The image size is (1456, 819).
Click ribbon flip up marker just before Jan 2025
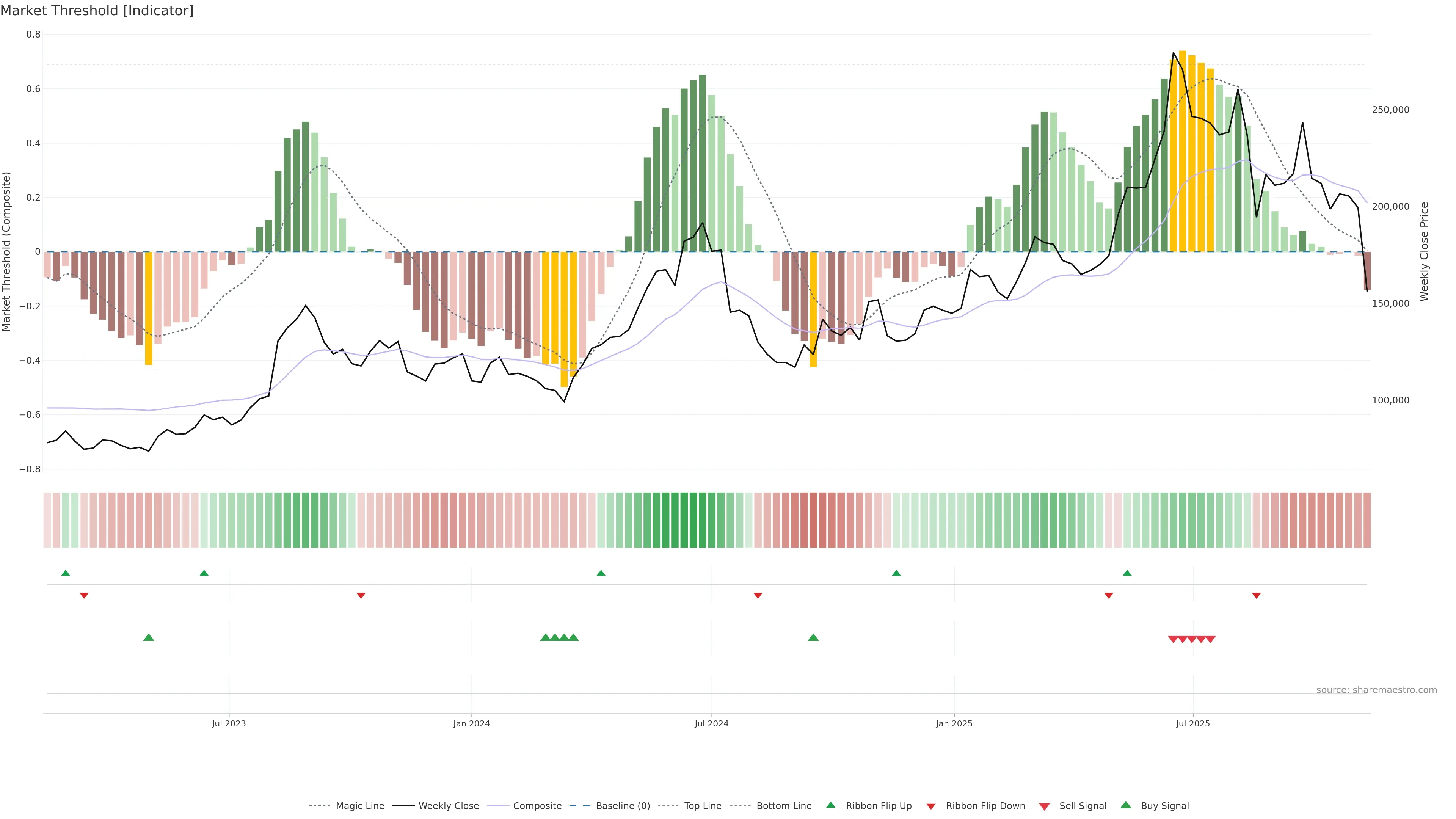[896, 573]
